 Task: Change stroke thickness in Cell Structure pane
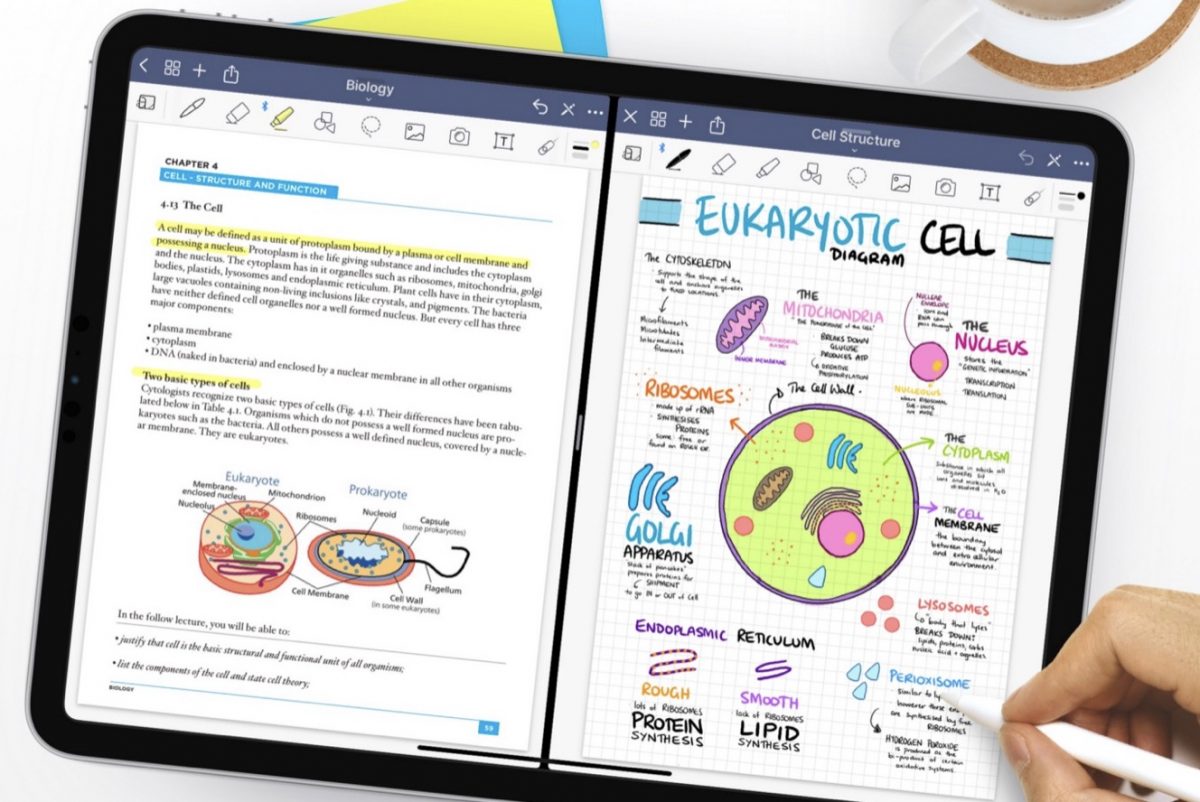(1066, 200)
